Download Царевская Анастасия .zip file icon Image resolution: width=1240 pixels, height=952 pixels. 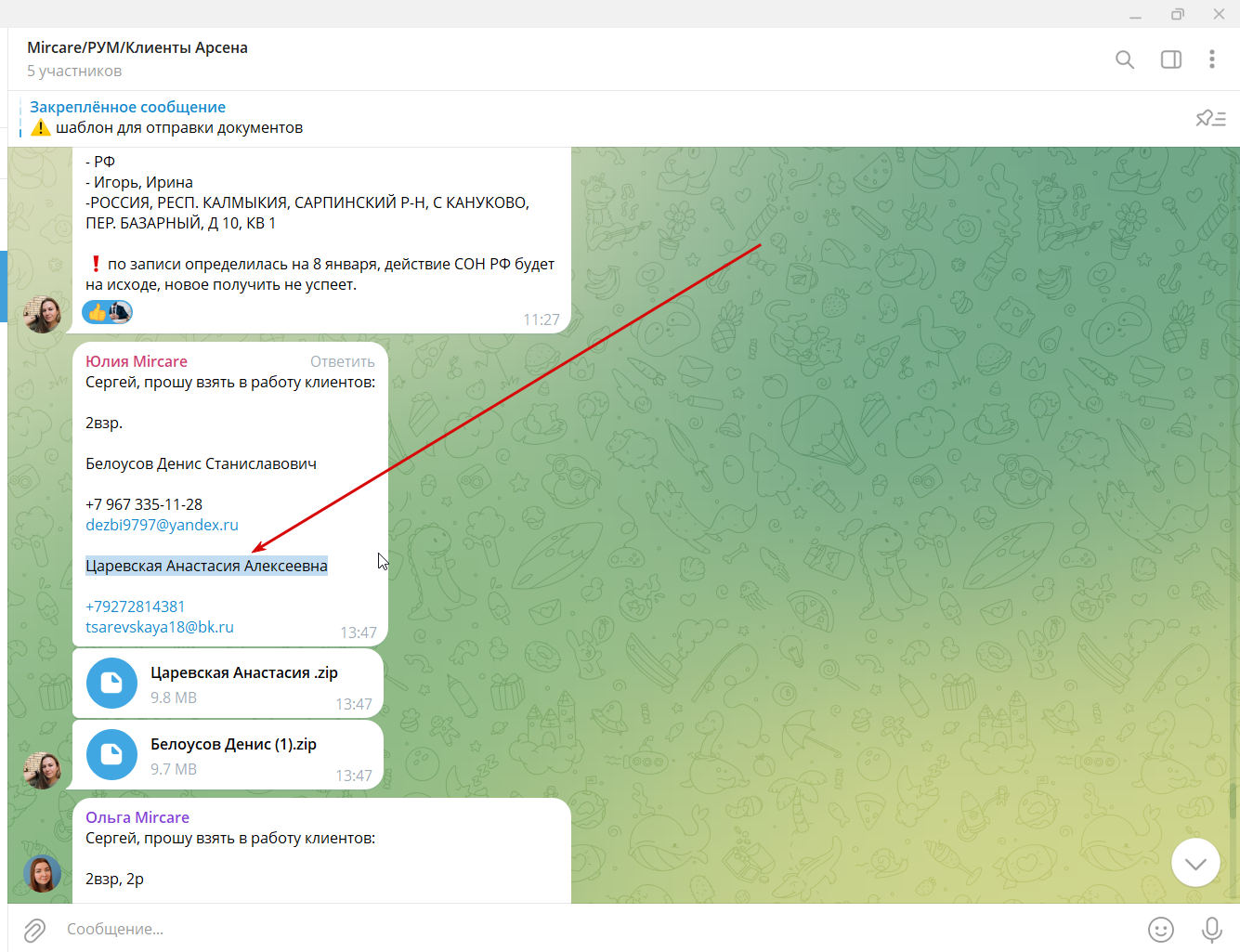111,684
